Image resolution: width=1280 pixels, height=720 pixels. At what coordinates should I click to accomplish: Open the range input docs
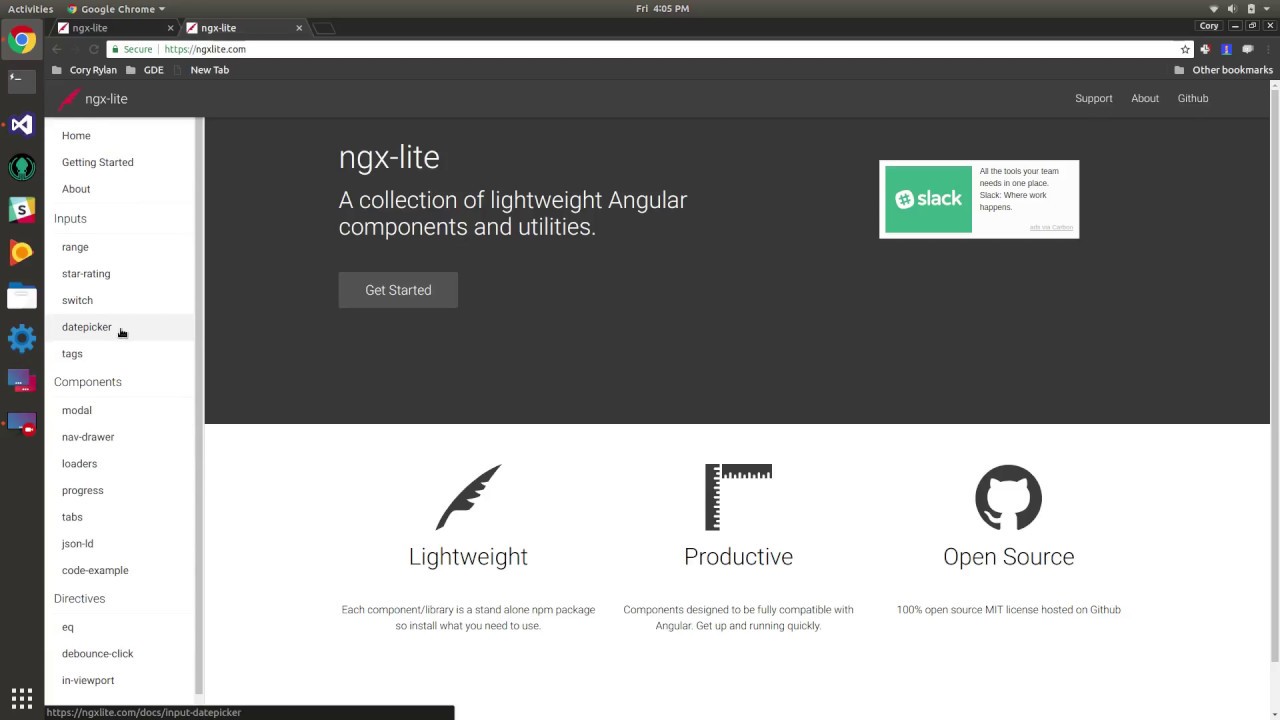coord(75,247)
